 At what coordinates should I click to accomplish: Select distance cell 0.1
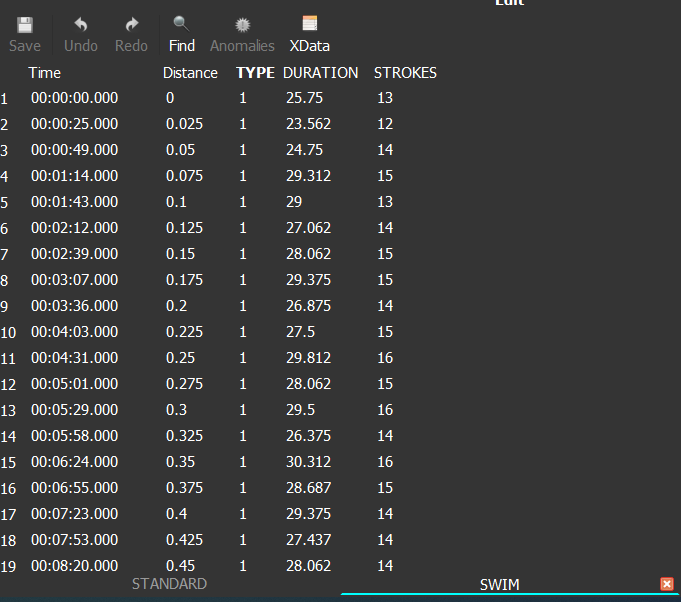pos(176,202)
